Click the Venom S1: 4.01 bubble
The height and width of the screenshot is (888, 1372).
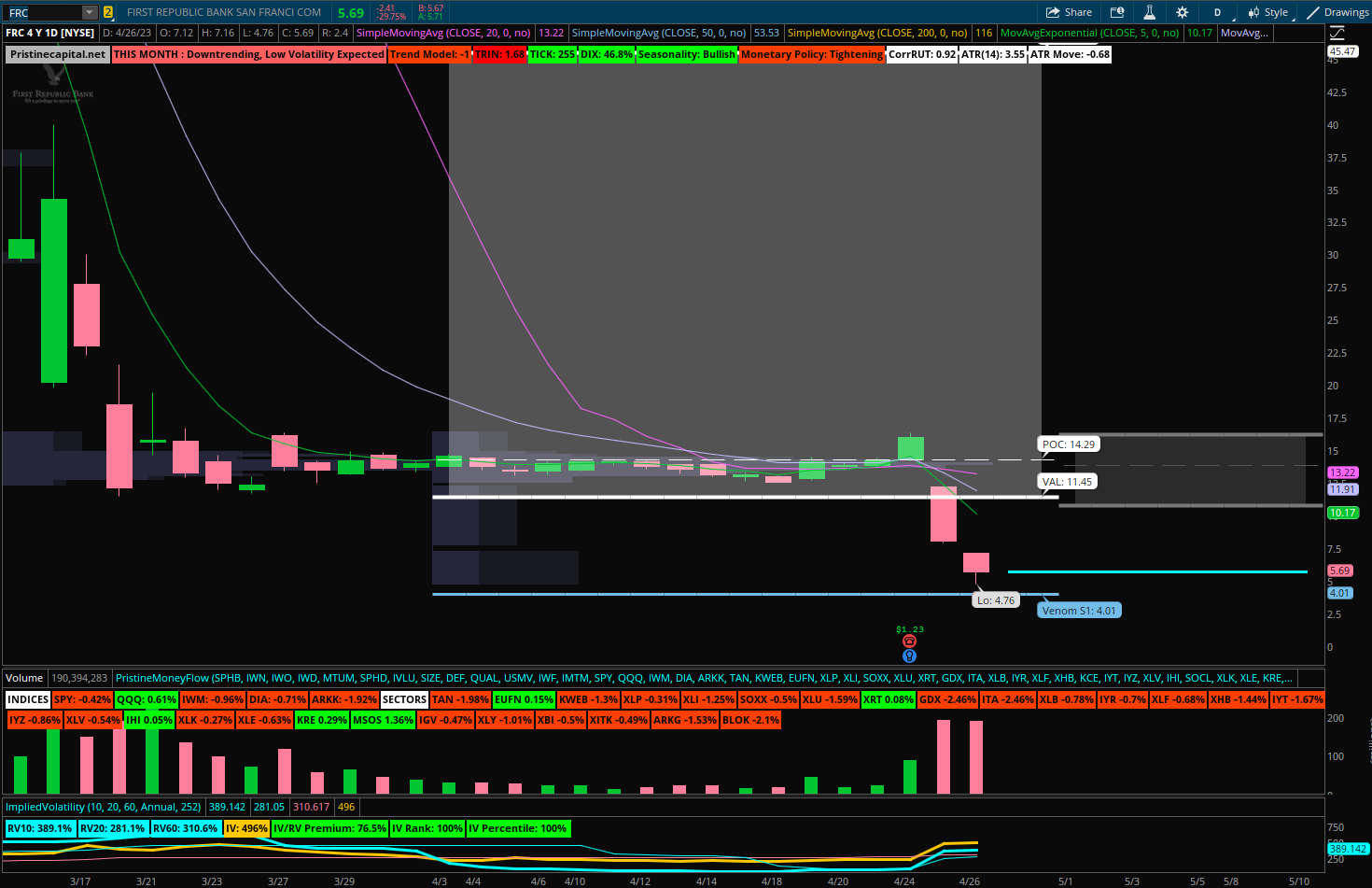1079,611
